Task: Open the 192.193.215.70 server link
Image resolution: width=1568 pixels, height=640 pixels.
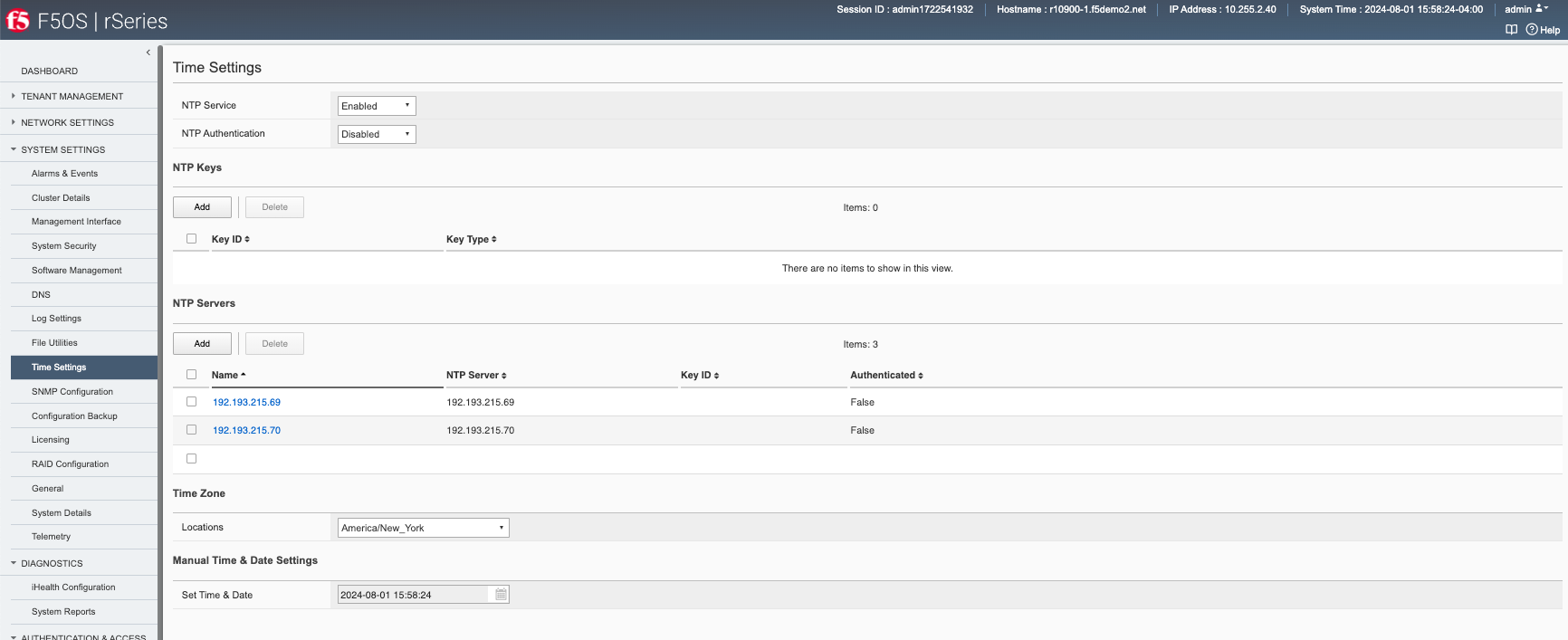Action: tap(246, 430)
